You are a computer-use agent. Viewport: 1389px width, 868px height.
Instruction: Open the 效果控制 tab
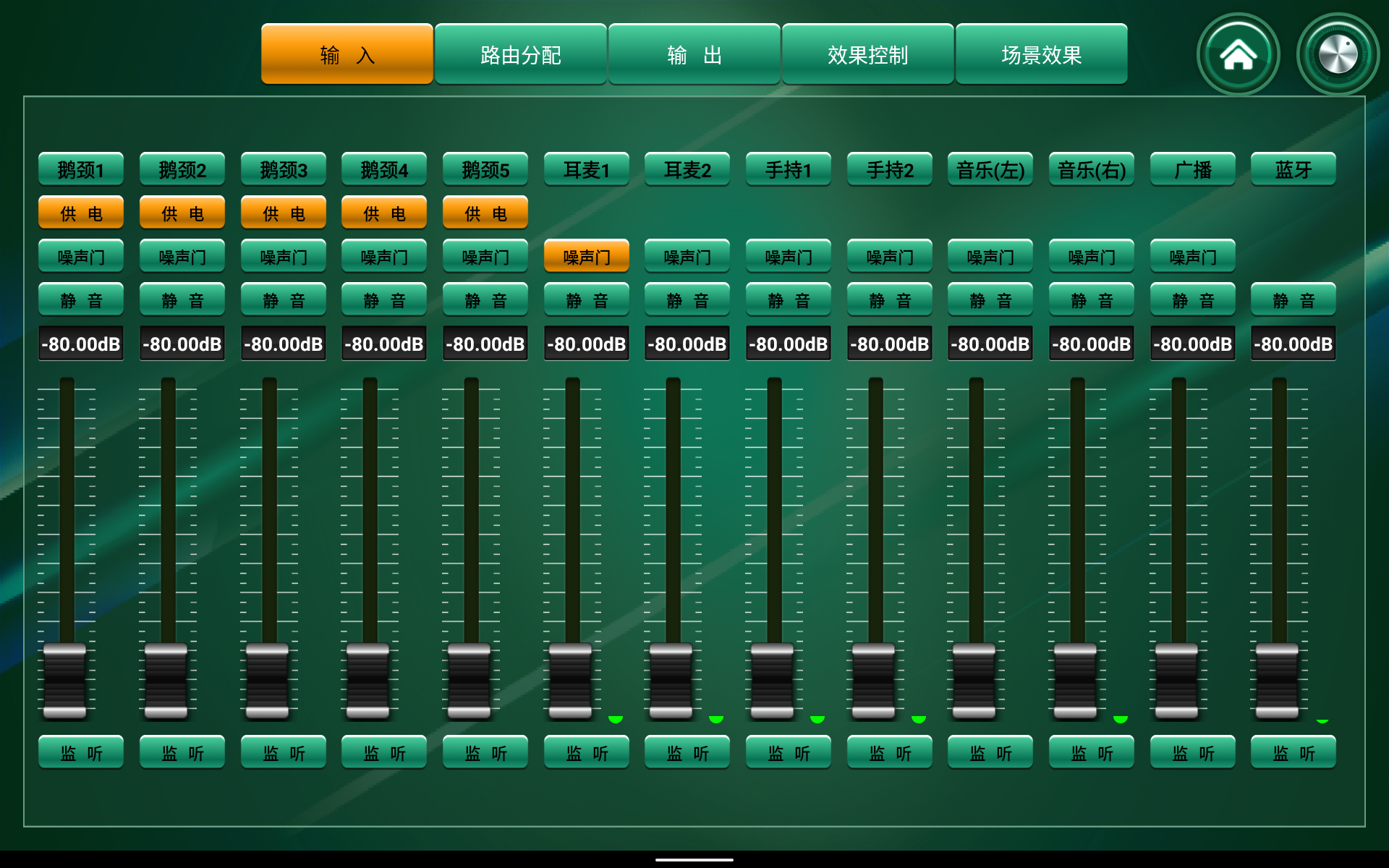867,54
